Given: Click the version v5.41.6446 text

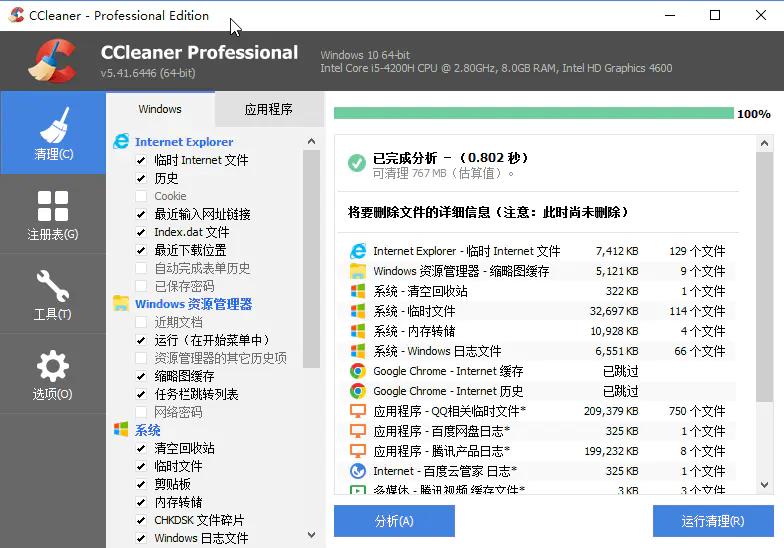Looking at the screenshot, I should 148,73.
